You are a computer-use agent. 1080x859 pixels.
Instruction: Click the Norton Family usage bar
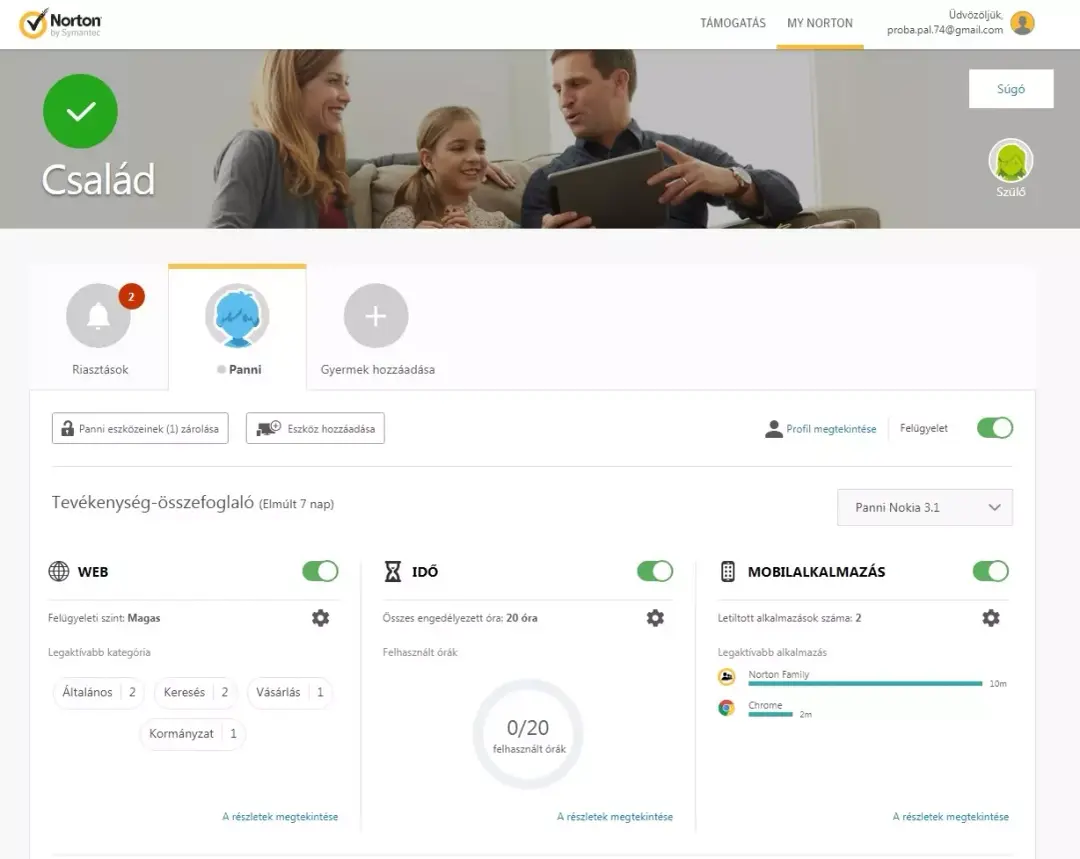tap(865, 683)
